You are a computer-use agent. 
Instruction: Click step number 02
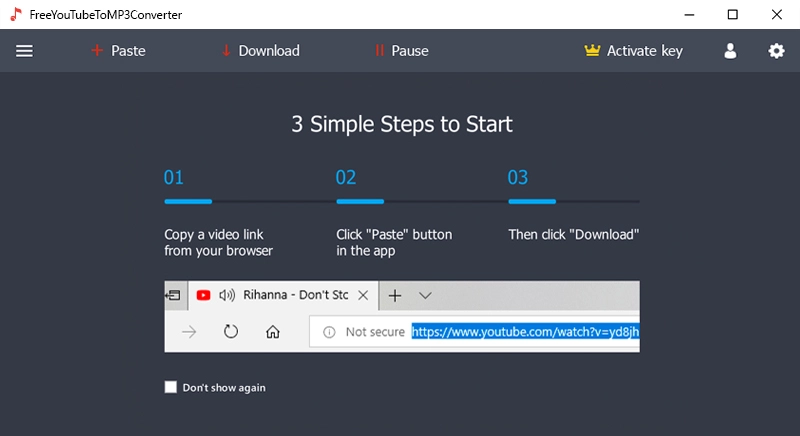pos(345,177)
